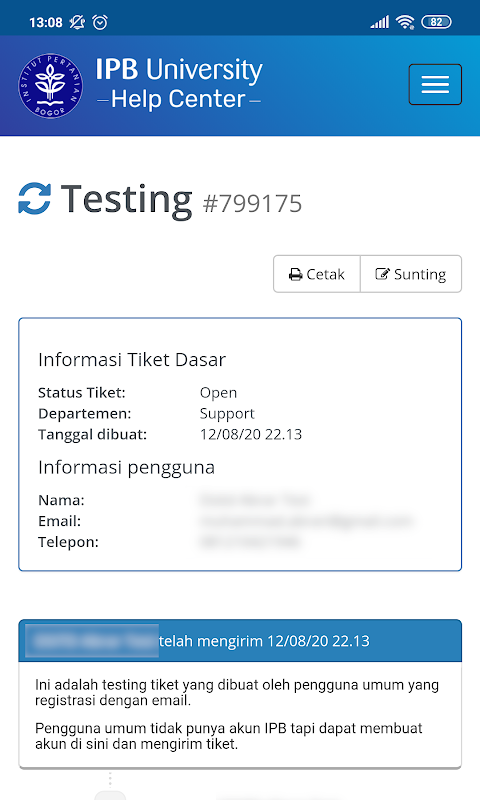Click the Testing ticket title

(x=127, y=199)
